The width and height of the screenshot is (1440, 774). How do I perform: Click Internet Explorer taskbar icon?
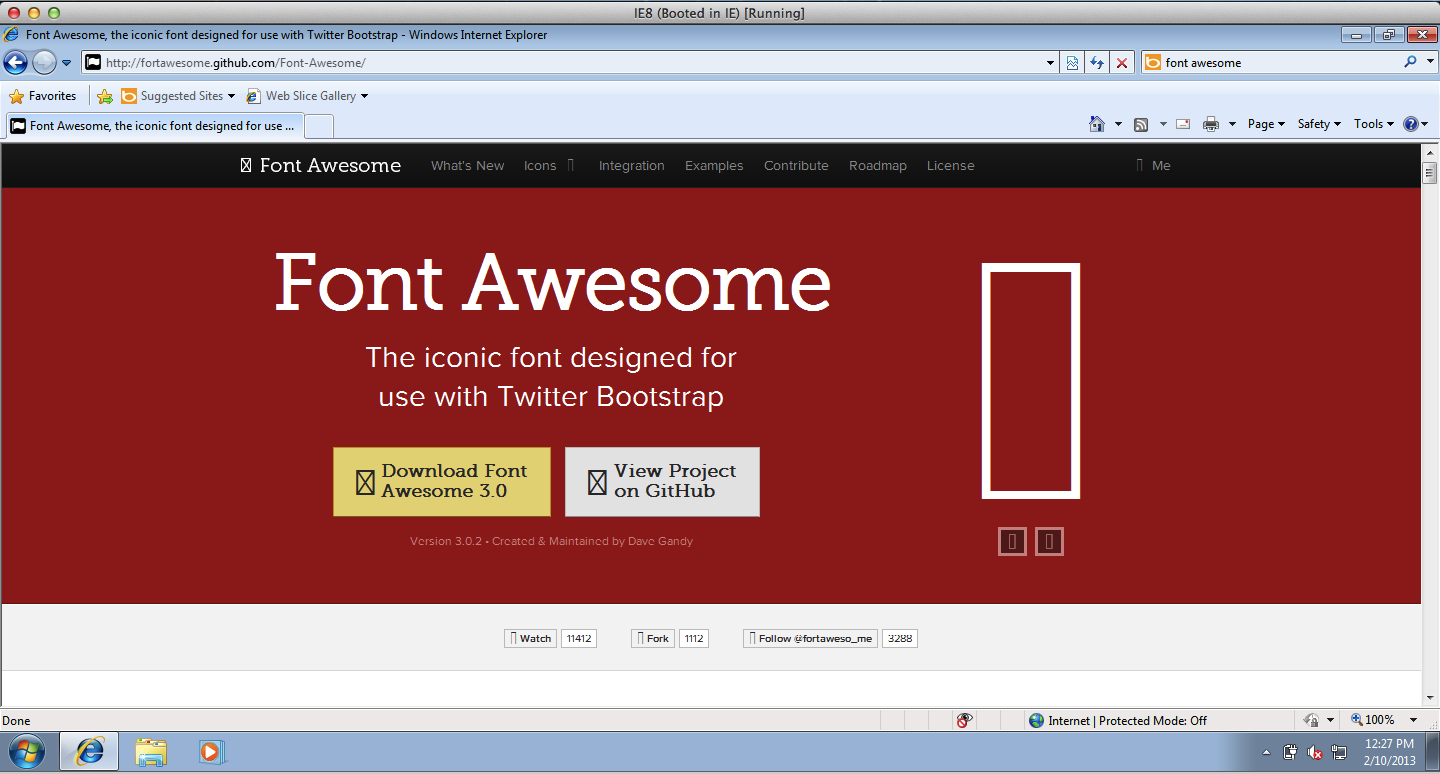point(90,752)
